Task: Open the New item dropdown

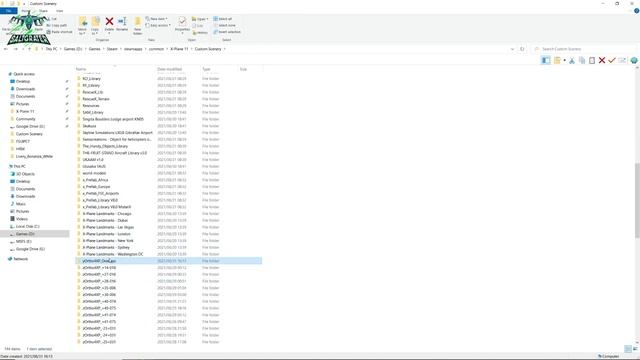Action: pyautogui.click(x=156, y=19)
